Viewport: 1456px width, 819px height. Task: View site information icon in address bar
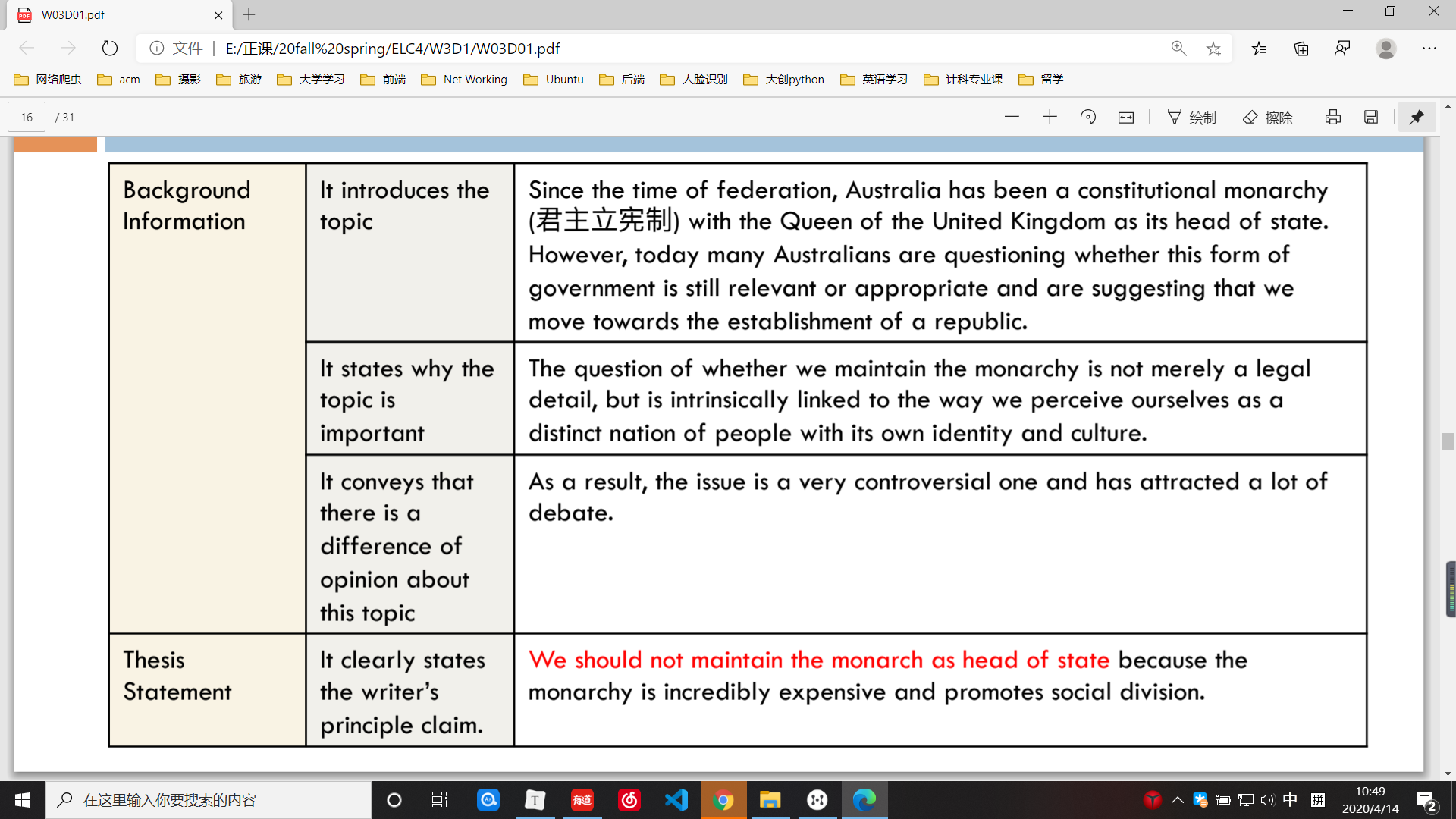[x=157, y=49]
